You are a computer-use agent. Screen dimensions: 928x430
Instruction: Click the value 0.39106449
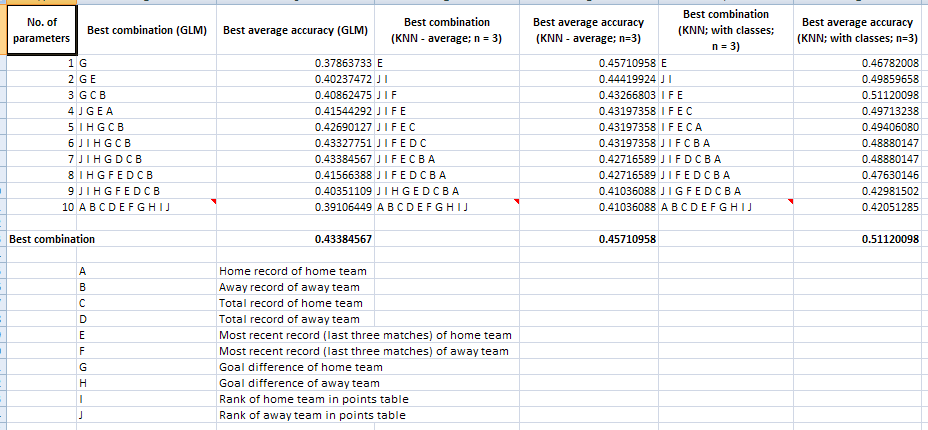click(x=343, y=206)
